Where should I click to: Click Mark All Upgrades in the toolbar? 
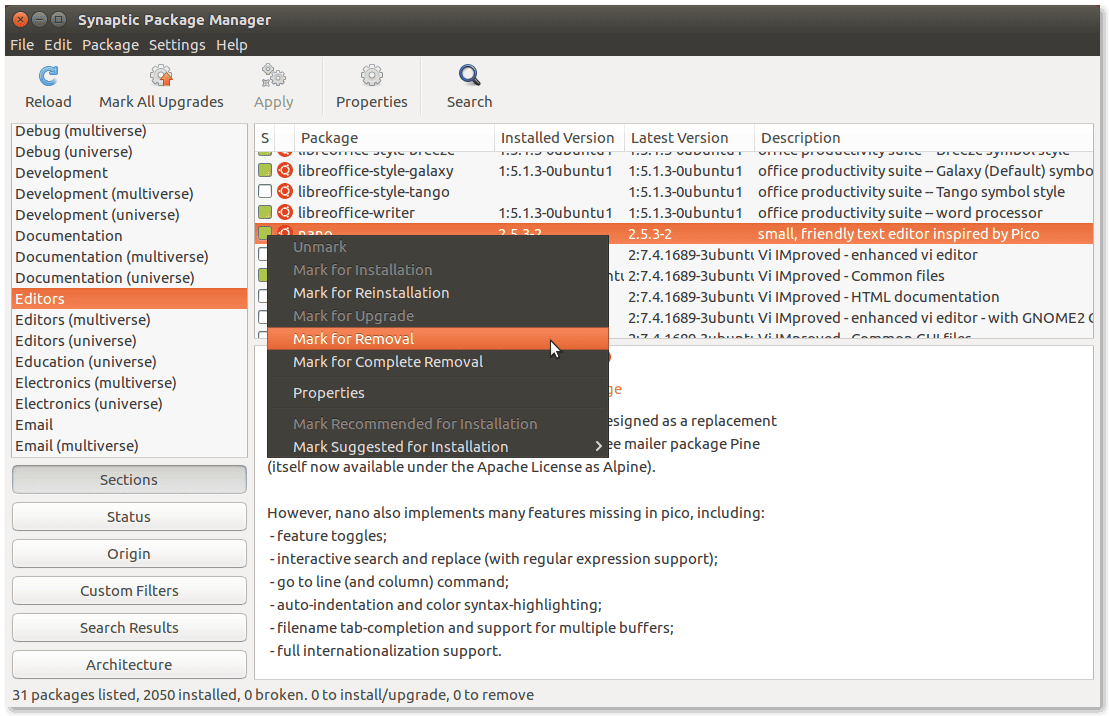(x=161, y=87)
